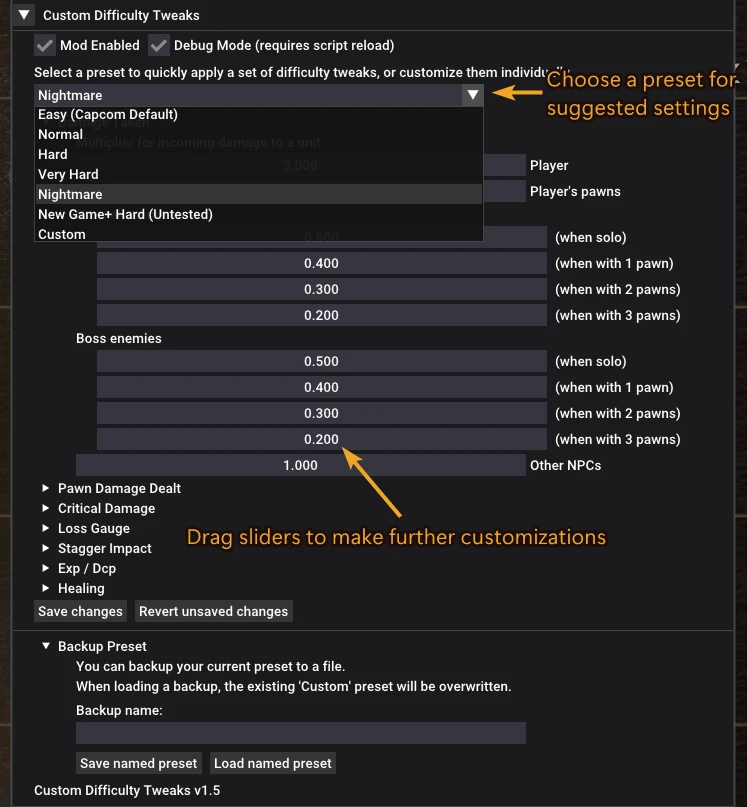The image size is (747, 807).
Task: Expand the Healing section
Action: [x=45, y=588]
